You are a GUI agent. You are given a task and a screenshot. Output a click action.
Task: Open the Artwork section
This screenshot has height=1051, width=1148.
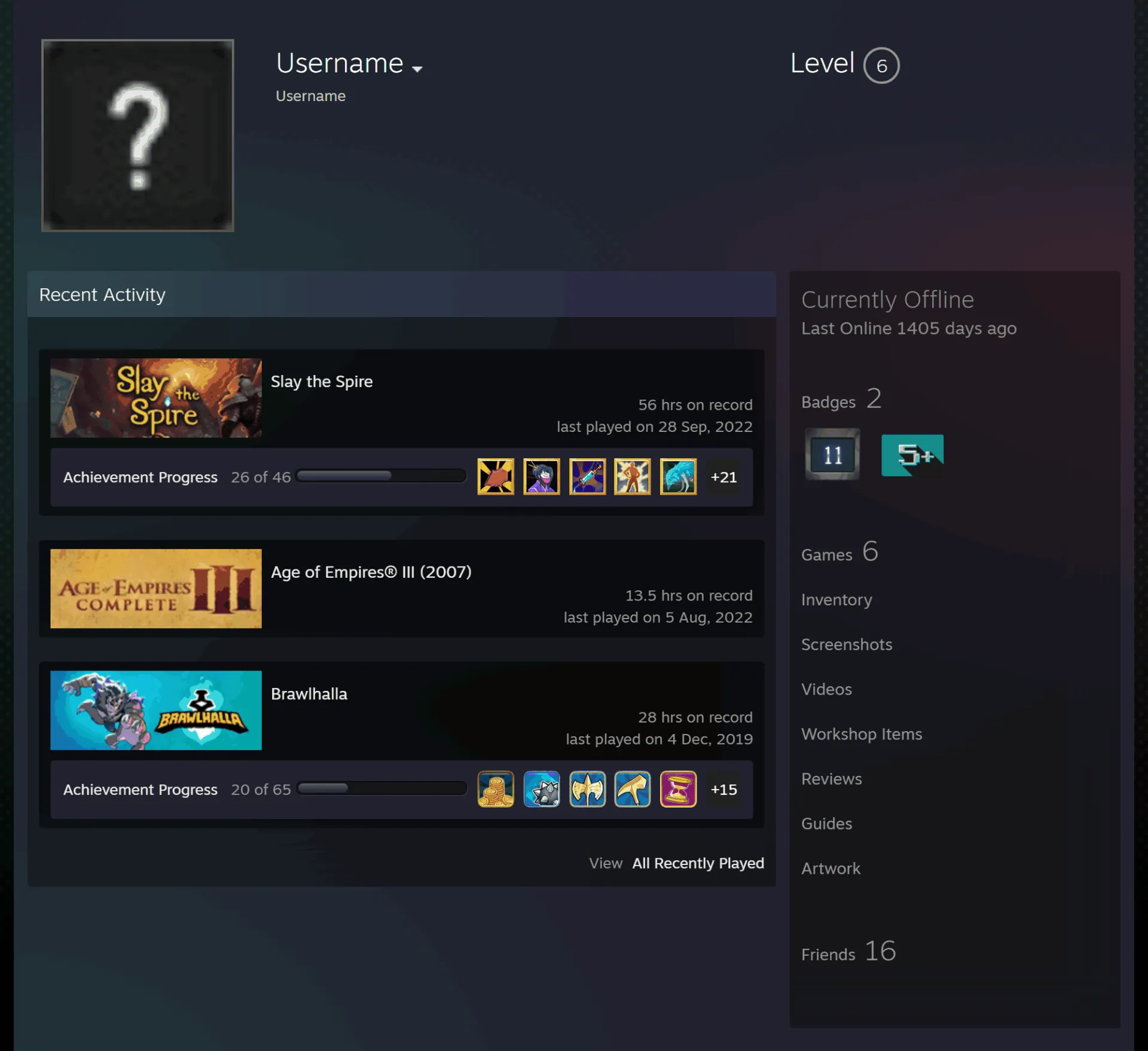point(831,869)
